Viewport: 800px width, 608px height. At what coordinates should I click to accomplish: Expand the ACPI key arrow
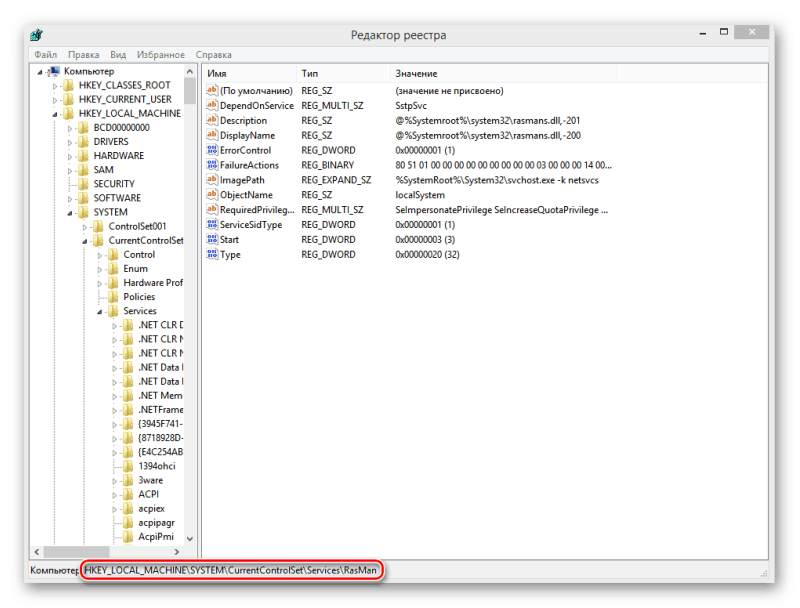114,495
